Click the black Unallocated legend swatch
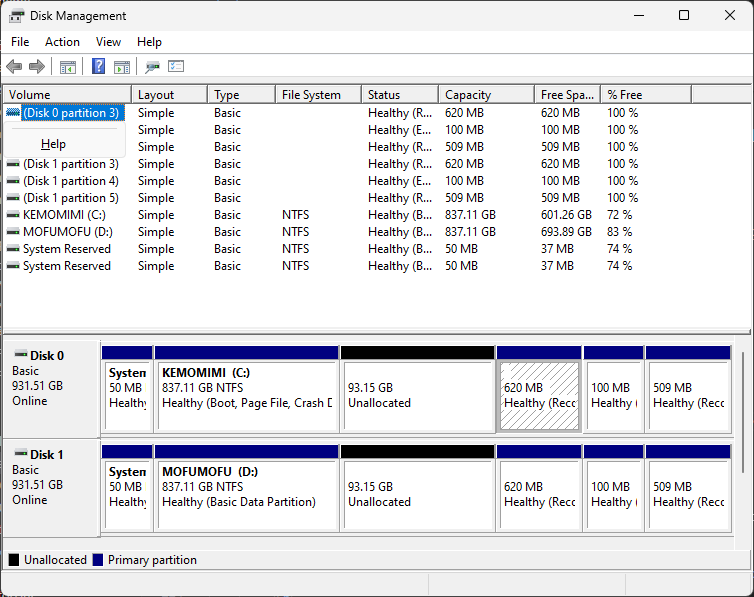Viewport: 754px width, 597px height. [x=14, y=560]
